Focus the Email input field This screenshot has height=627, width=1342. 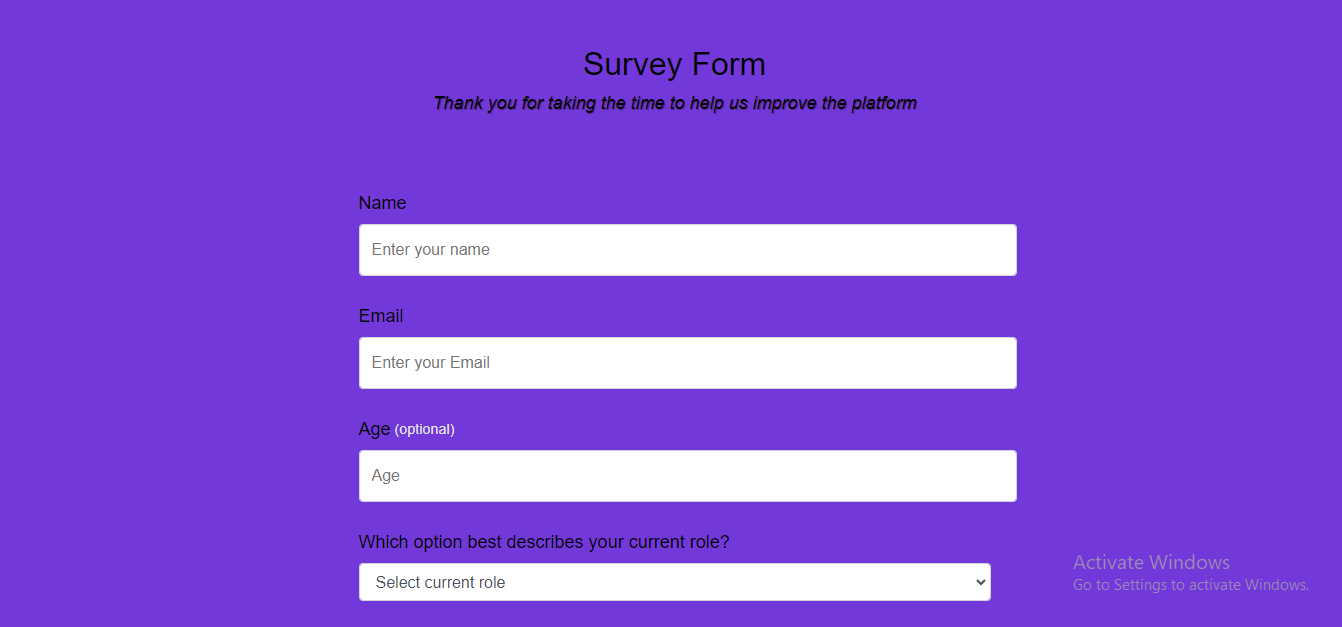click(x=688, y=363)
